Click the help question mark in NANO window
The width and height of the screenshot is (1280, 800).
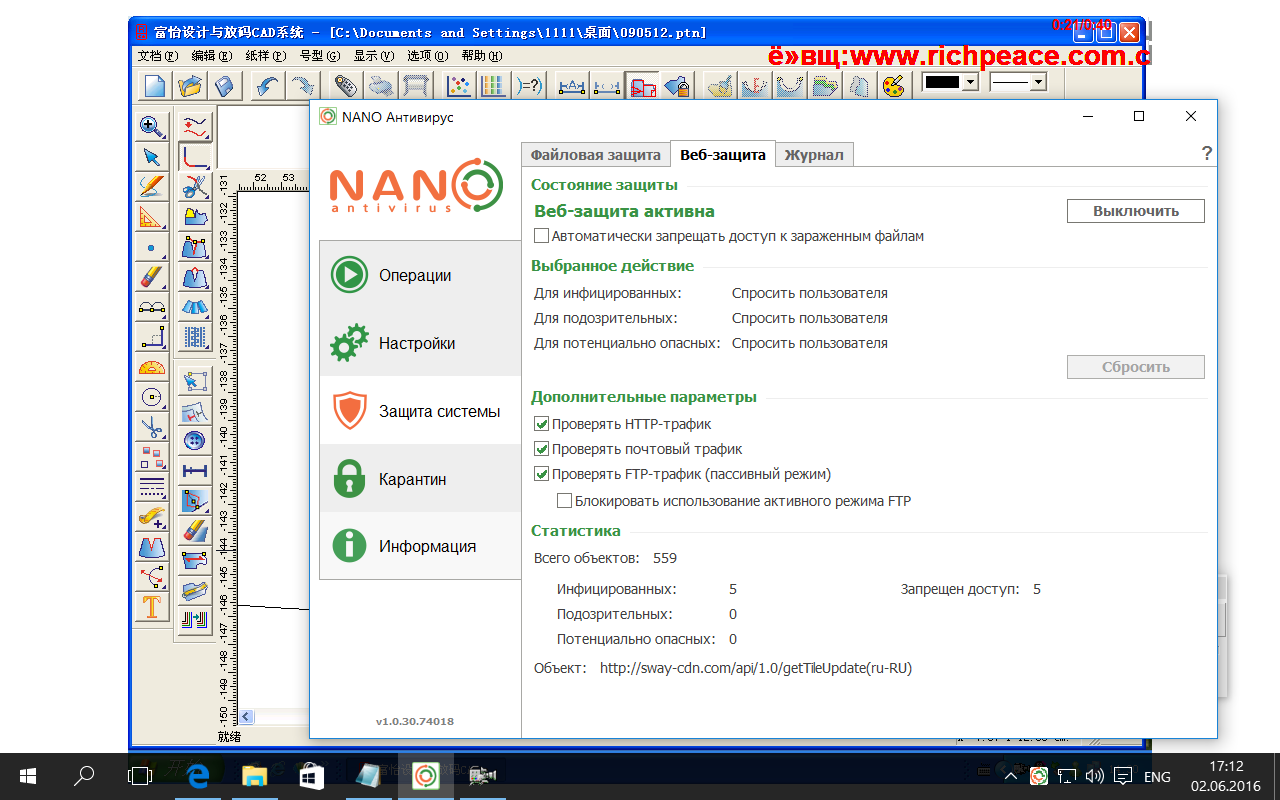(x=1206, y=154)
